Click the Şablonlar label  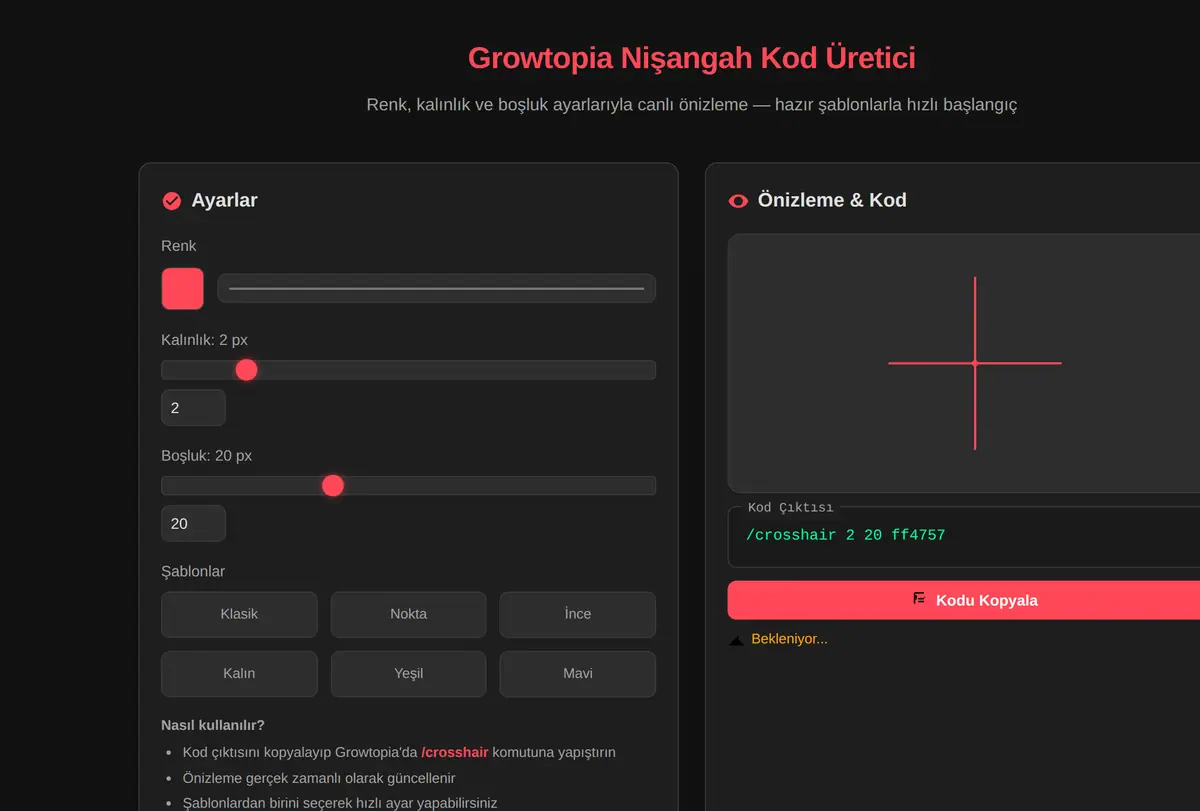pyautogui.click(x=193, y=572)
